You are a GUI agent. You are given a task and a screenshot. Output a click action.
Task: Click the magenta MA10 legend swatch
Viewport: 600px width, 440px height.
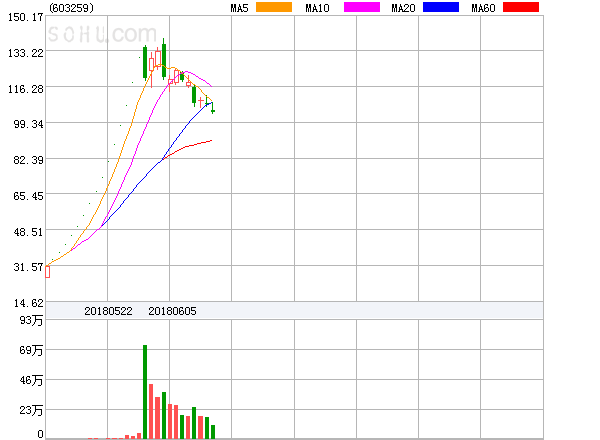tap(362, 7)
